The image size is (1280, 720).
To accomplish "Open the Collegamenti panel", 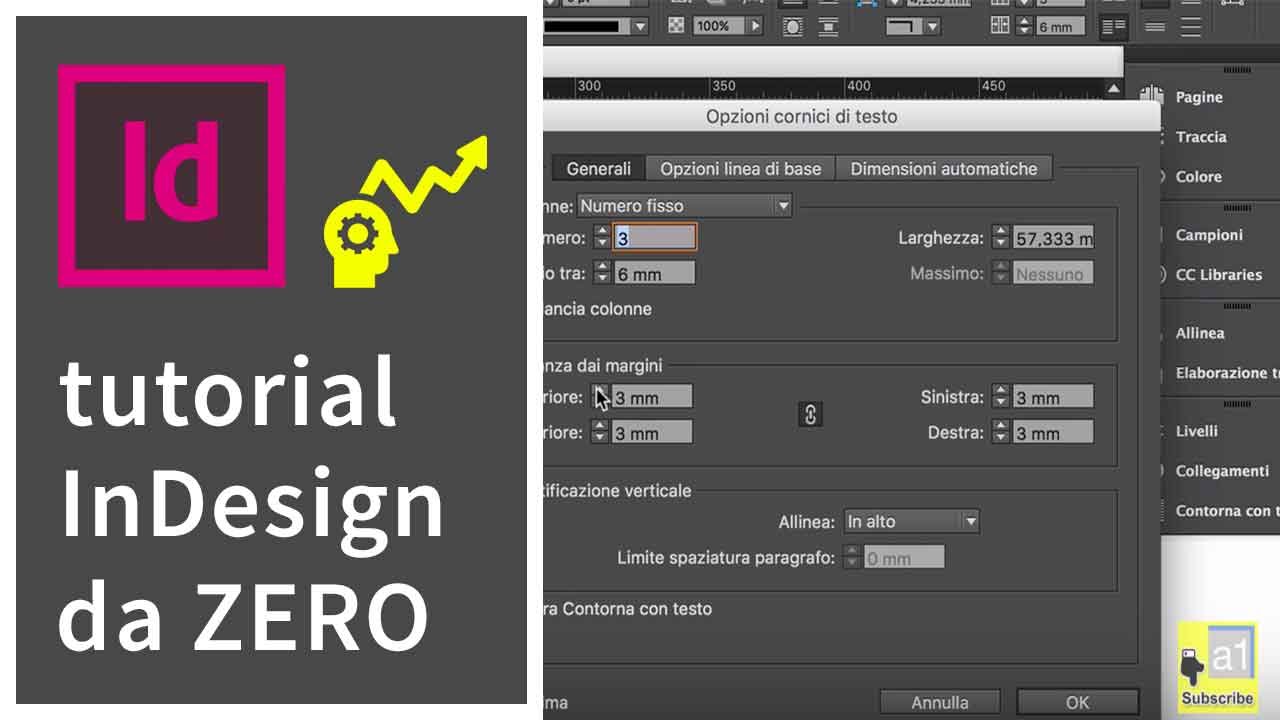I will point(1221,471).
